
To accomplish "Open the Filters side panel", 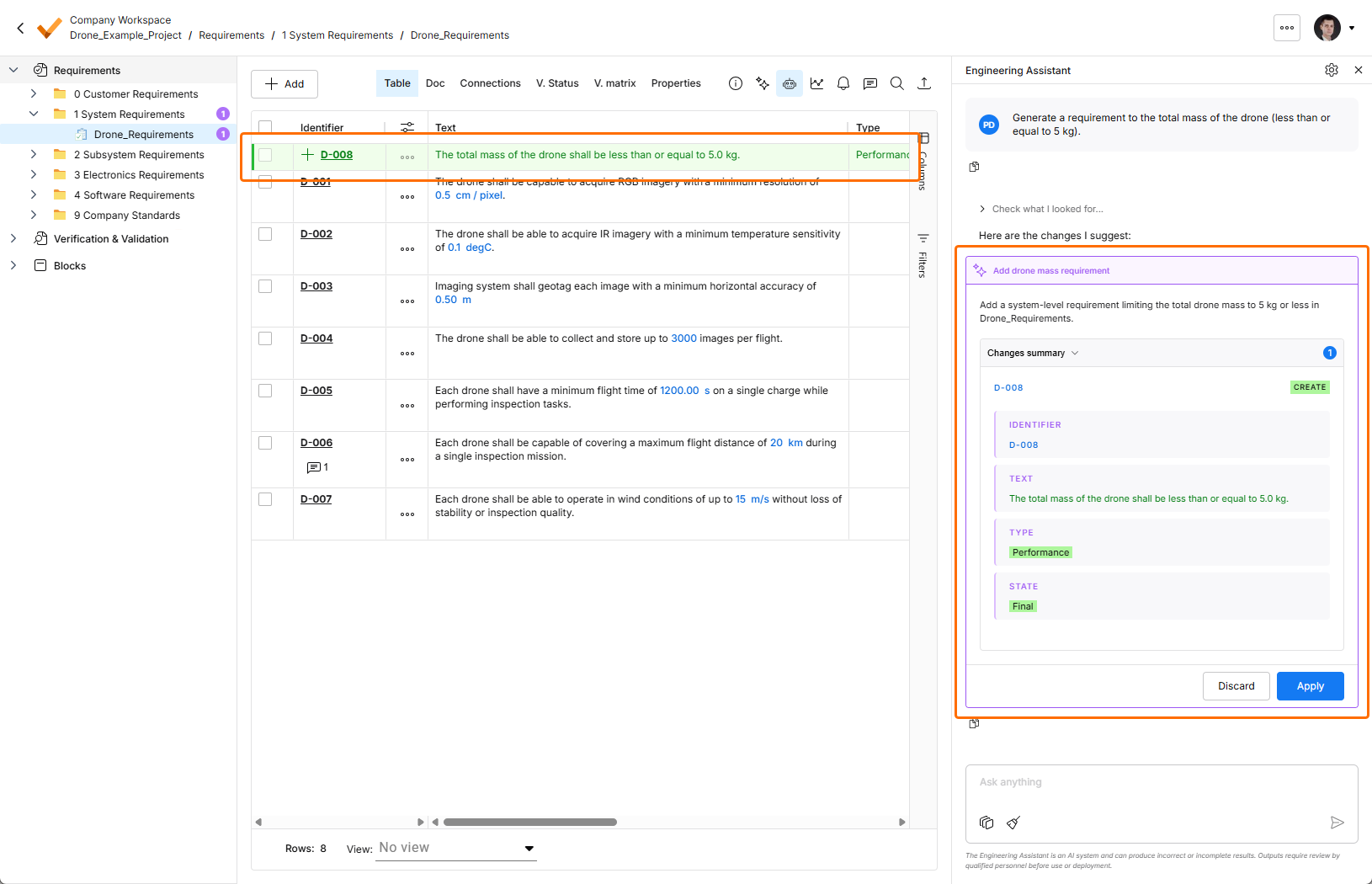I will 923,256.
